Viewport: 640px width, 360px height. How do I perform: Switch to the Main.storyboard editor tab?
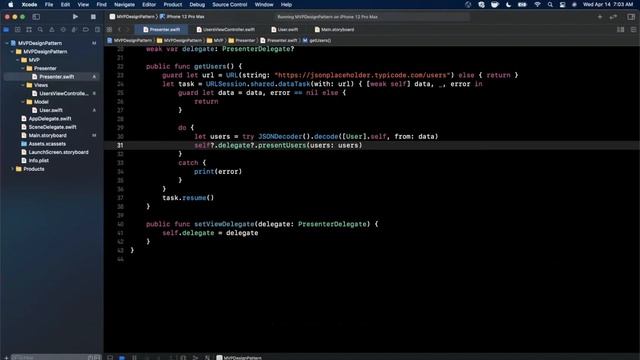tap(334, 29)
